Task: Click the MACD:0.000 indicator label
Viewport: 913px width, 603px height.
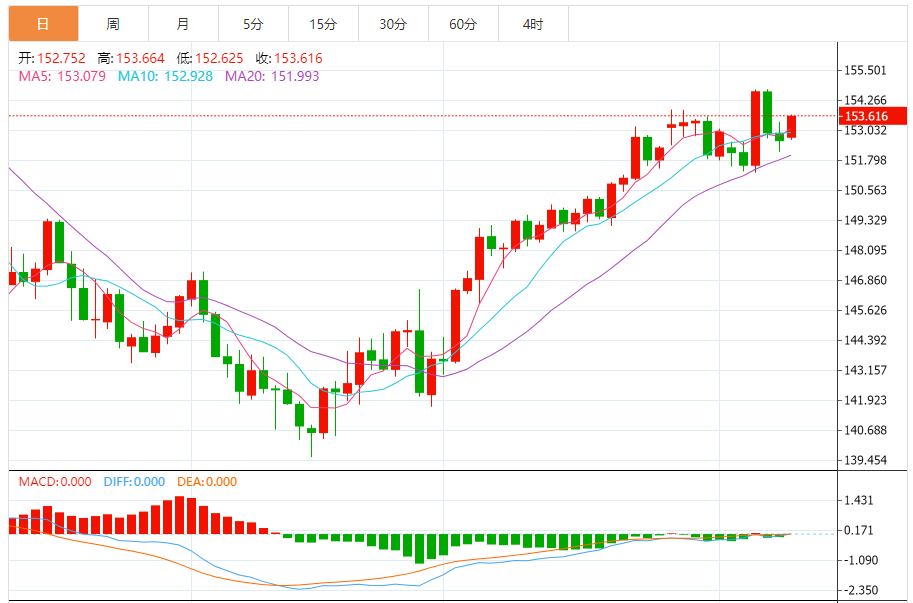Action: (x=55, y=482)
